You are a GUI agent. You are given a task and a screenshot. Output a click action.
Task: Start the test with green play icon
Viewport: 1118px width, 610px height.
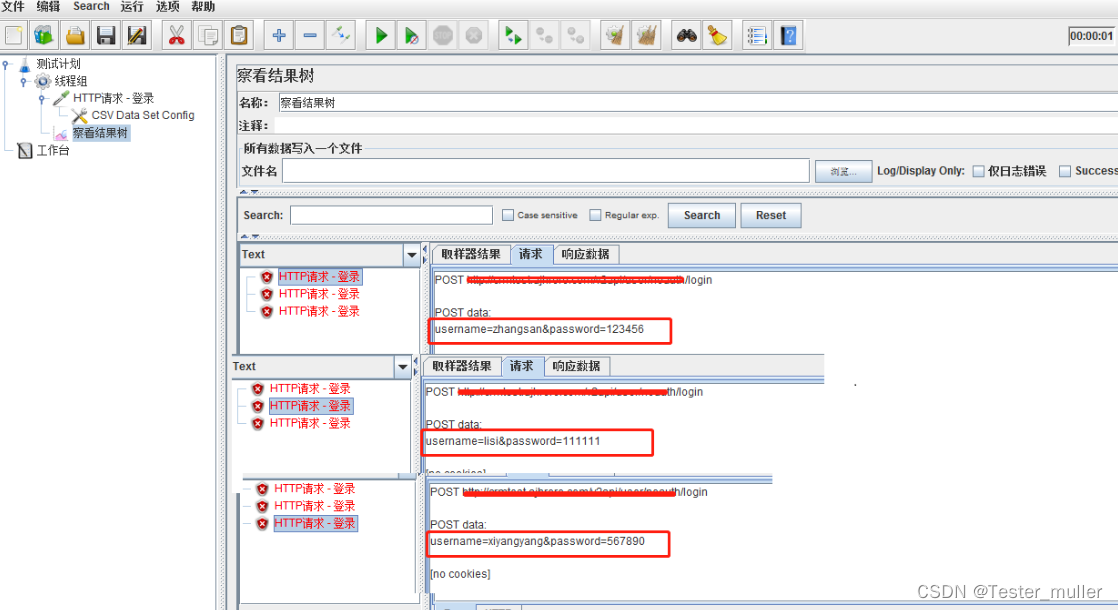[381, 35]
